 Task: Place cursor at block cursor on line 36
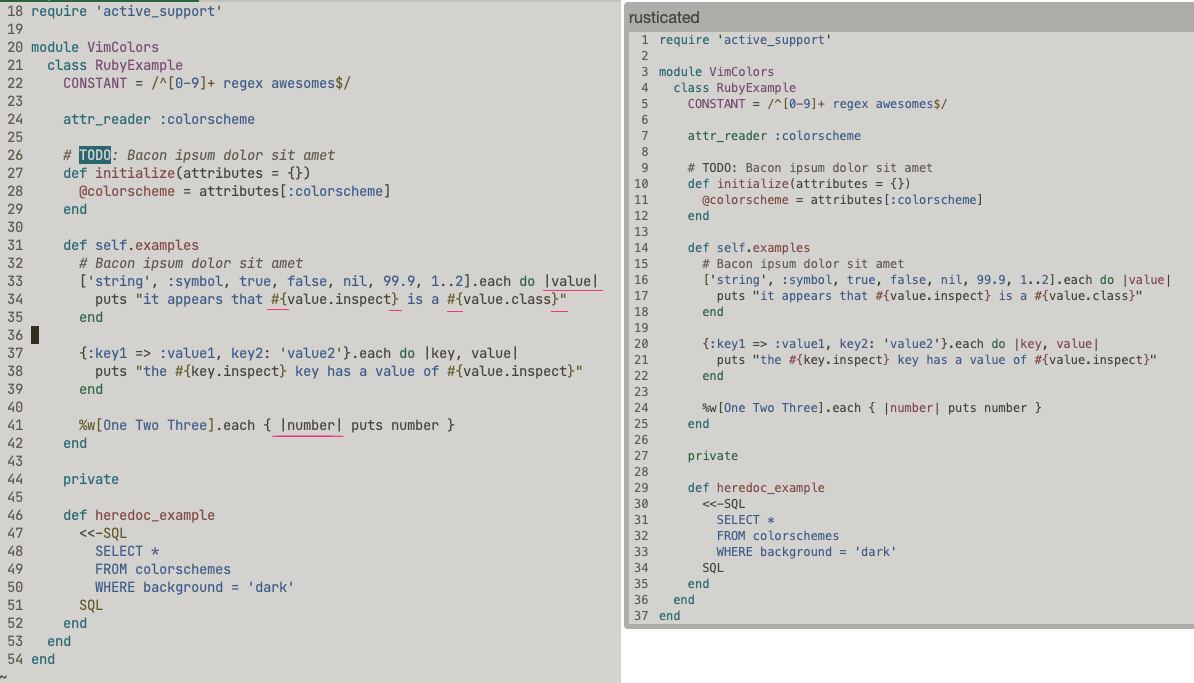35,335
